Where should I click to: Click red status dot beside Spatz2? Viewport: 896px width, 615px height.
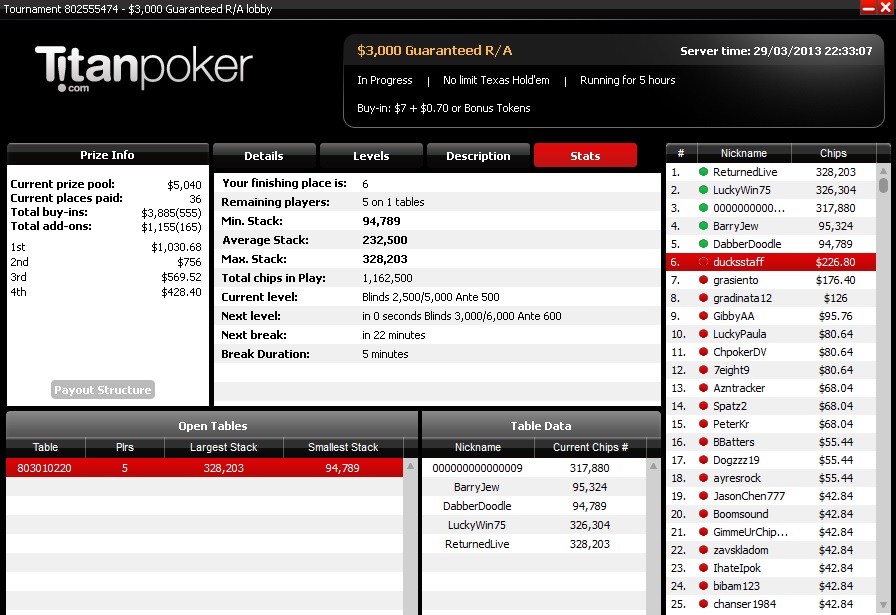(x=703, y=406)
